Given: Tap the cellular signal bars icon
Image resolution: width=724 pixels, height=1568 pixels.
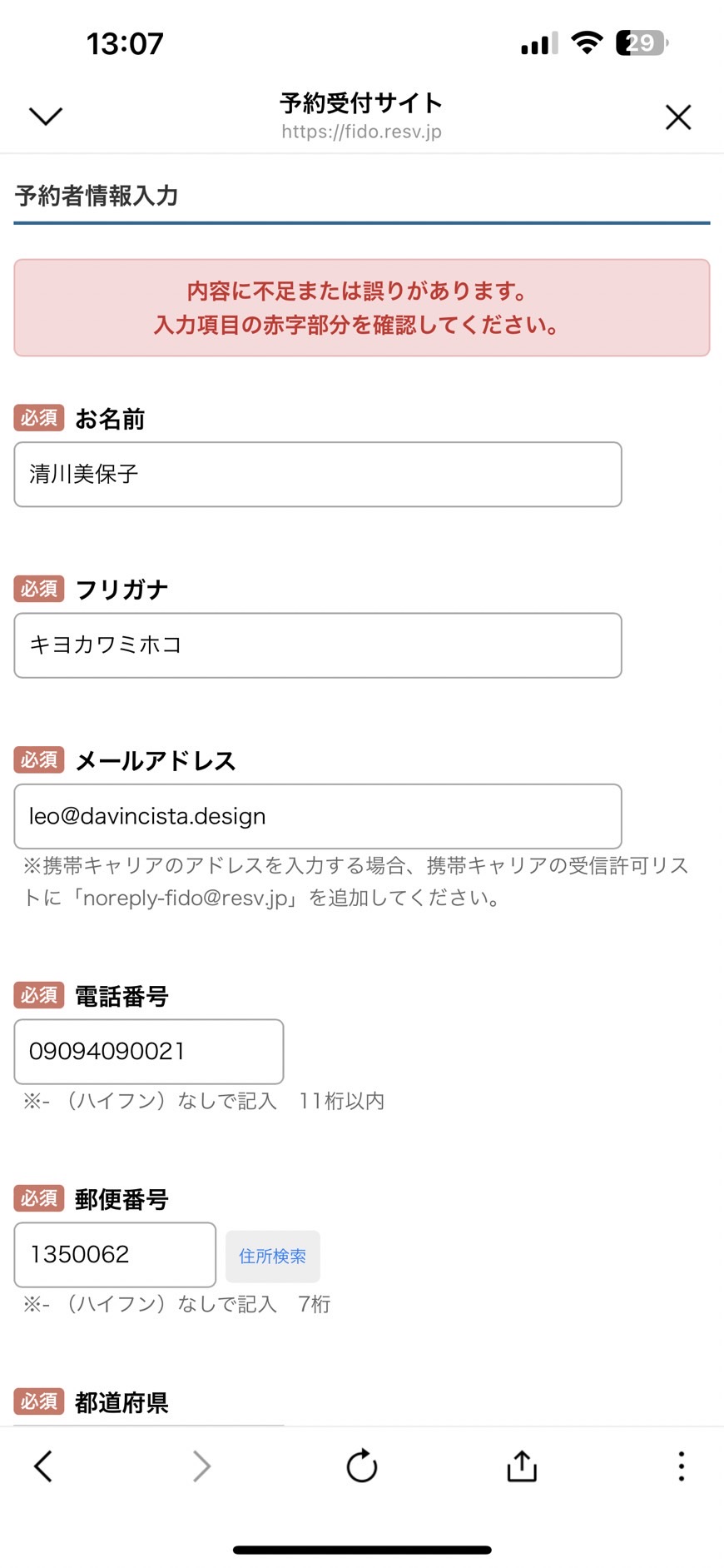Looking at the screenshot, I should (x=539, y=43).
